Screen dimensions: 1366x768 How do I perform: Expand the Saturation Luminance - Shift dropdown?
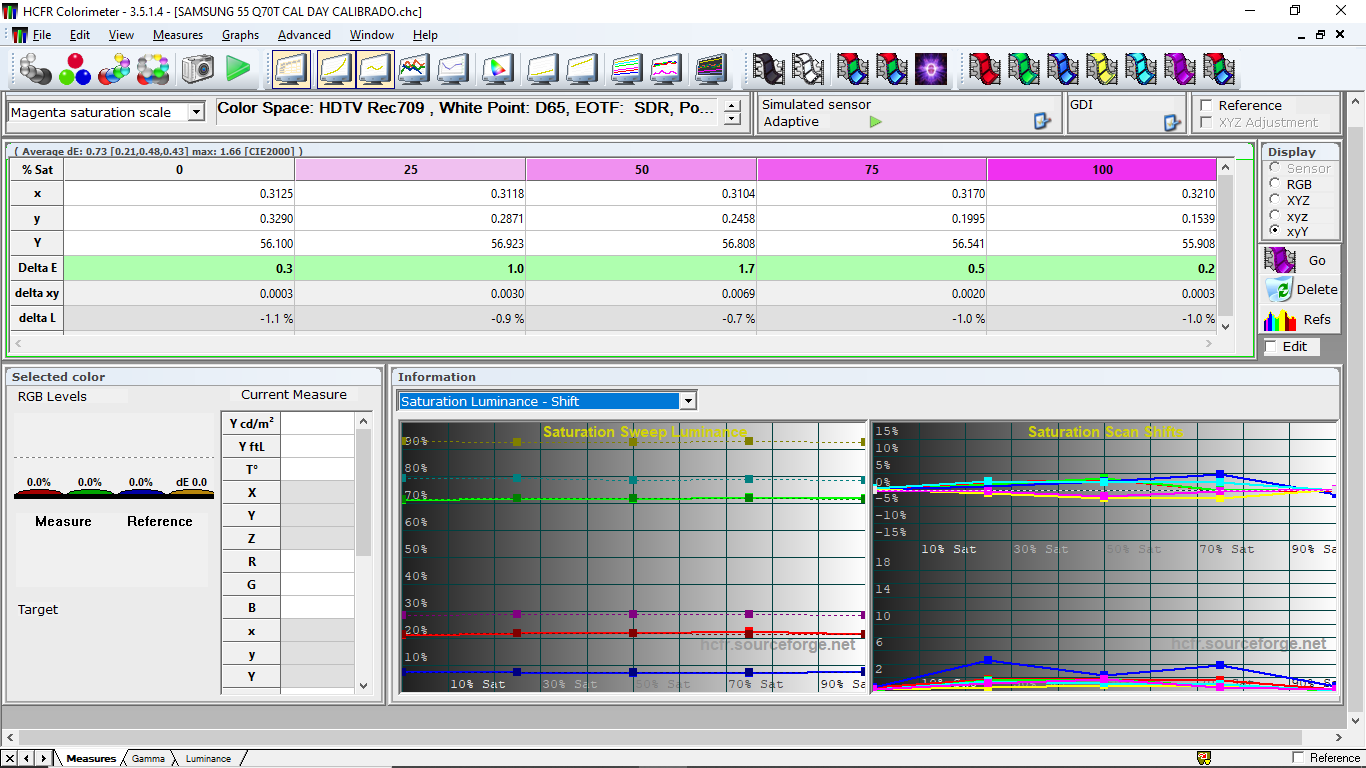coord(687,401)
